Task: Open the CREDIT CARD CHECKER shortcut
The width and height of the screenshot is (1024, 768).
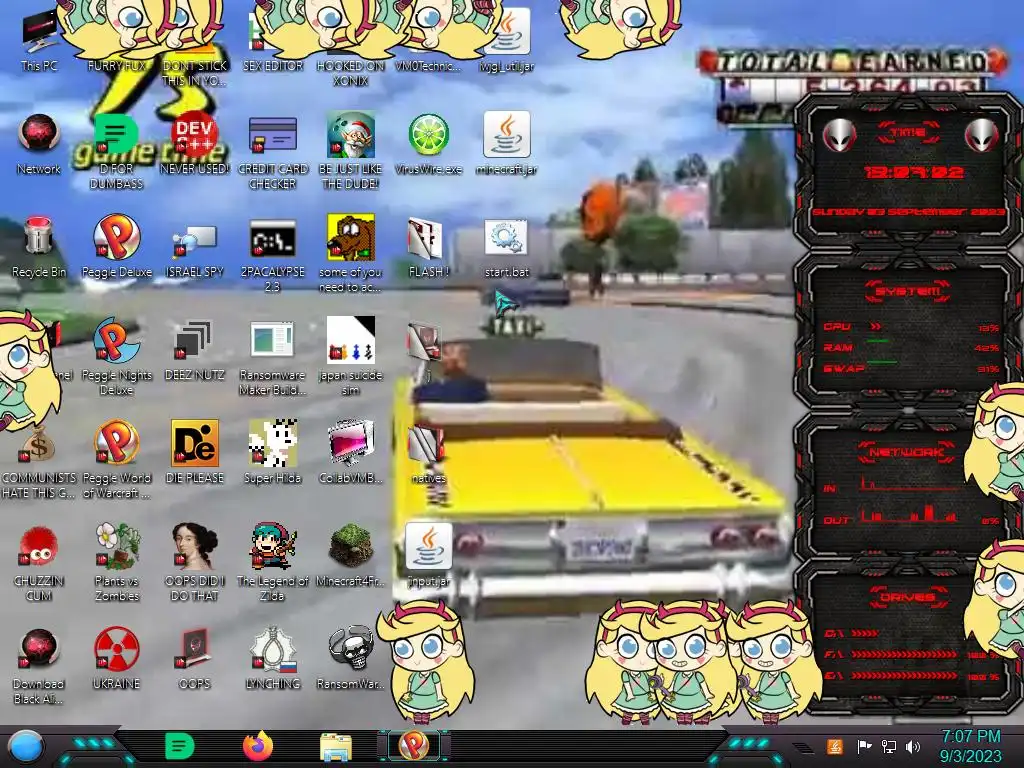Action: coord(273,152)
